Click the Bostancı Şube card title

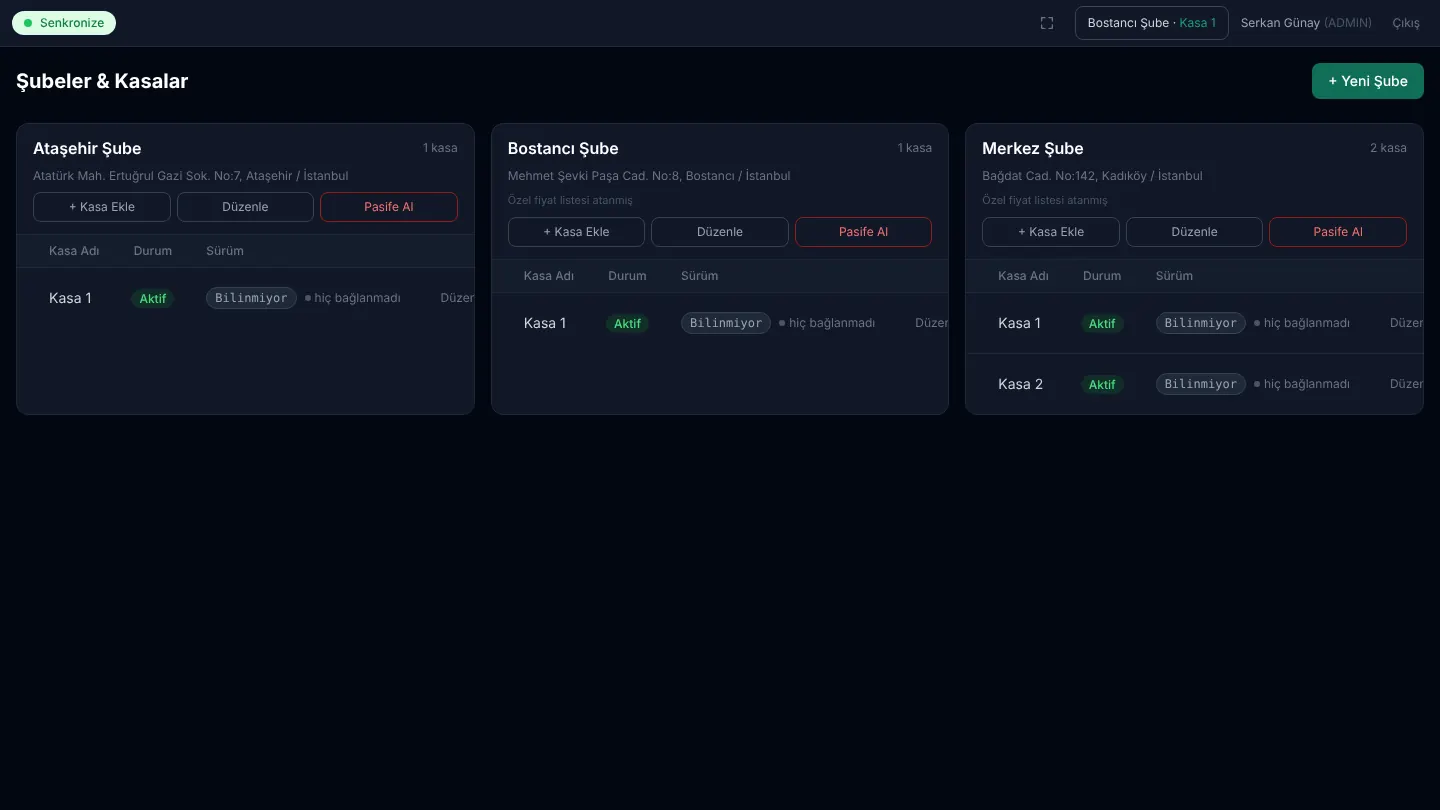(563, 148)
